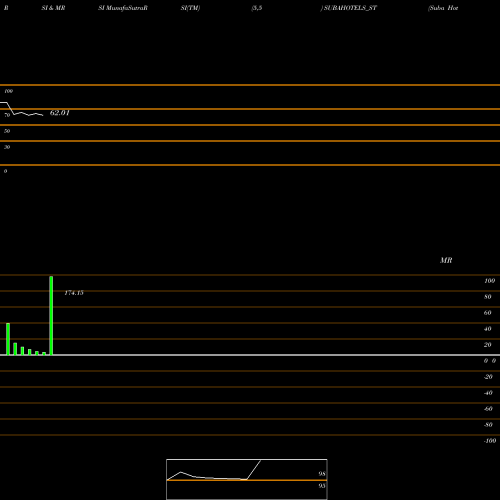Click the RSI axis label 70

7,115
